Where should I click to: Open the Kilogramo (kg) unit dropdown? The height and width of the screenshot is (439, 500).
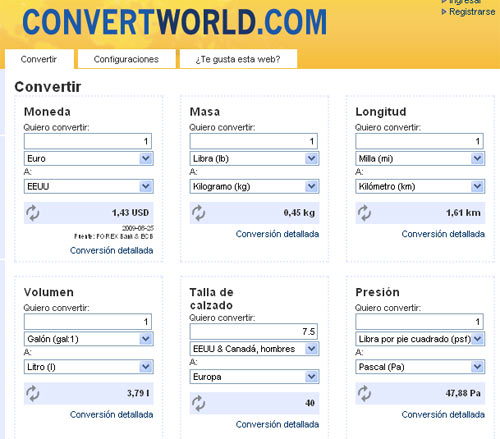254,186
